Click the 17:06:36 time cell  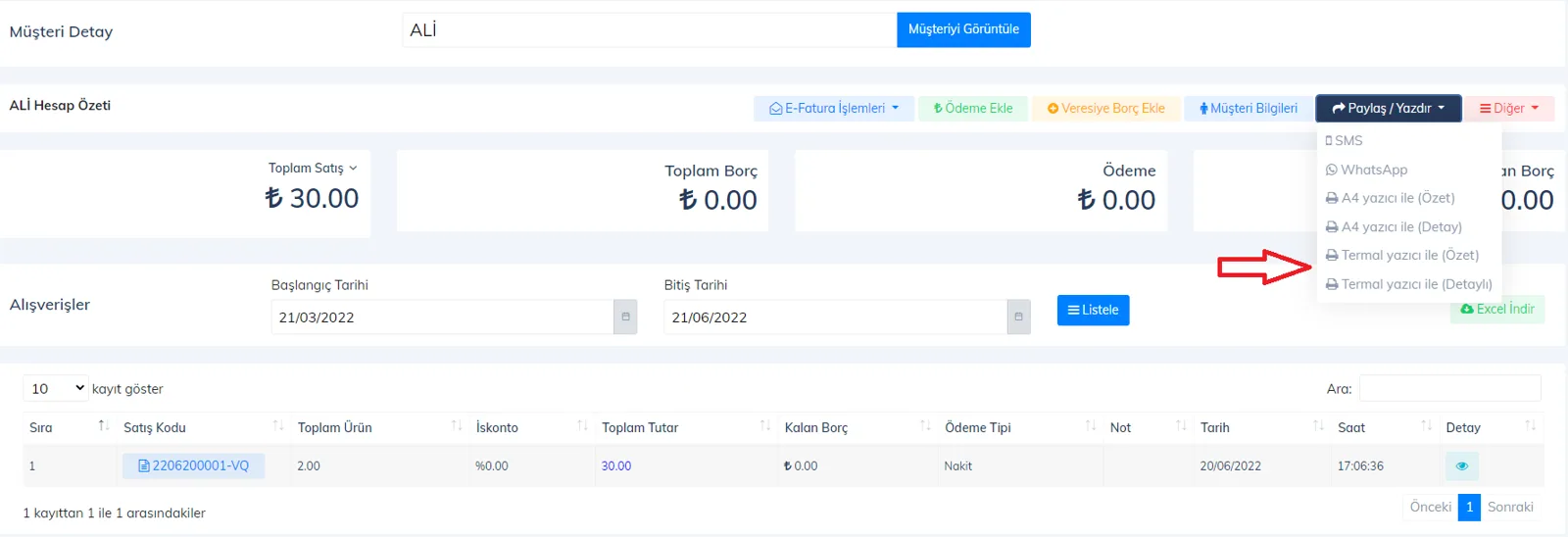pyautogui.click(x=1385, y=466)
